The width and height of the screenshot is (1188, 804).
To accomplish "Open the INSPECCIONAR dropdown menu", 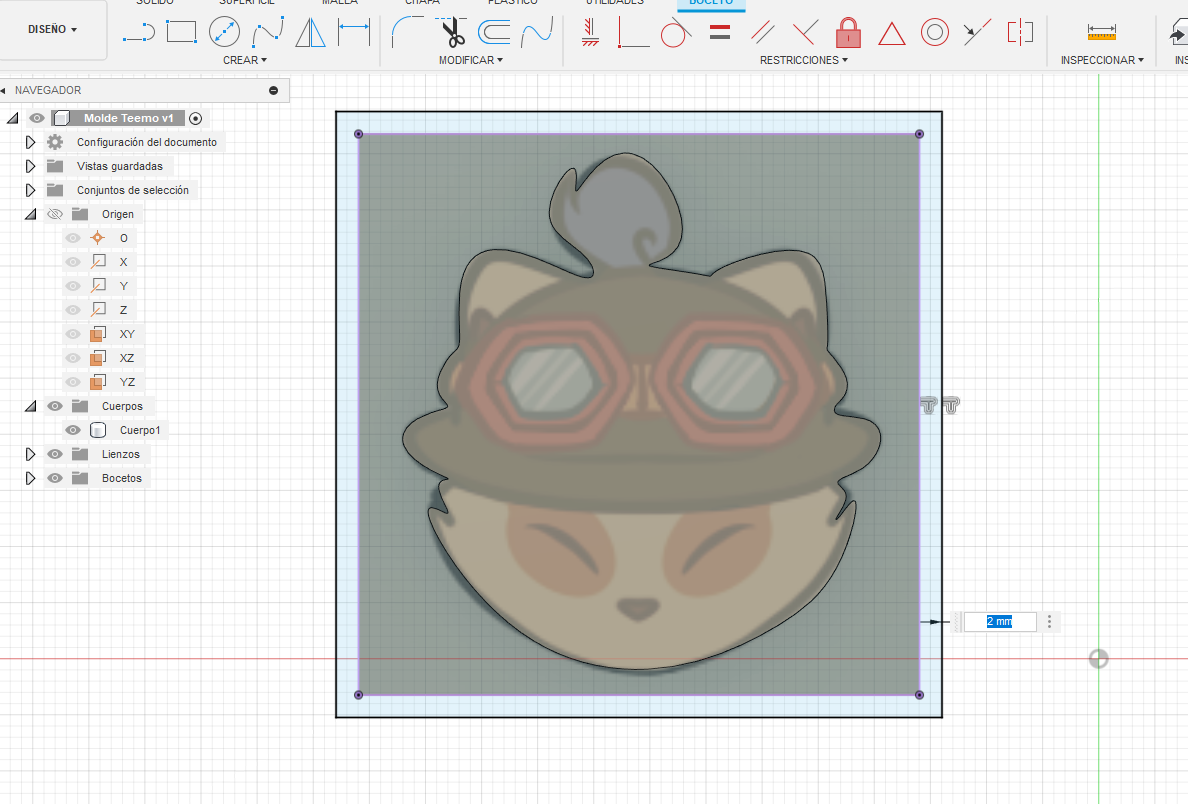I will (1102, 60).
